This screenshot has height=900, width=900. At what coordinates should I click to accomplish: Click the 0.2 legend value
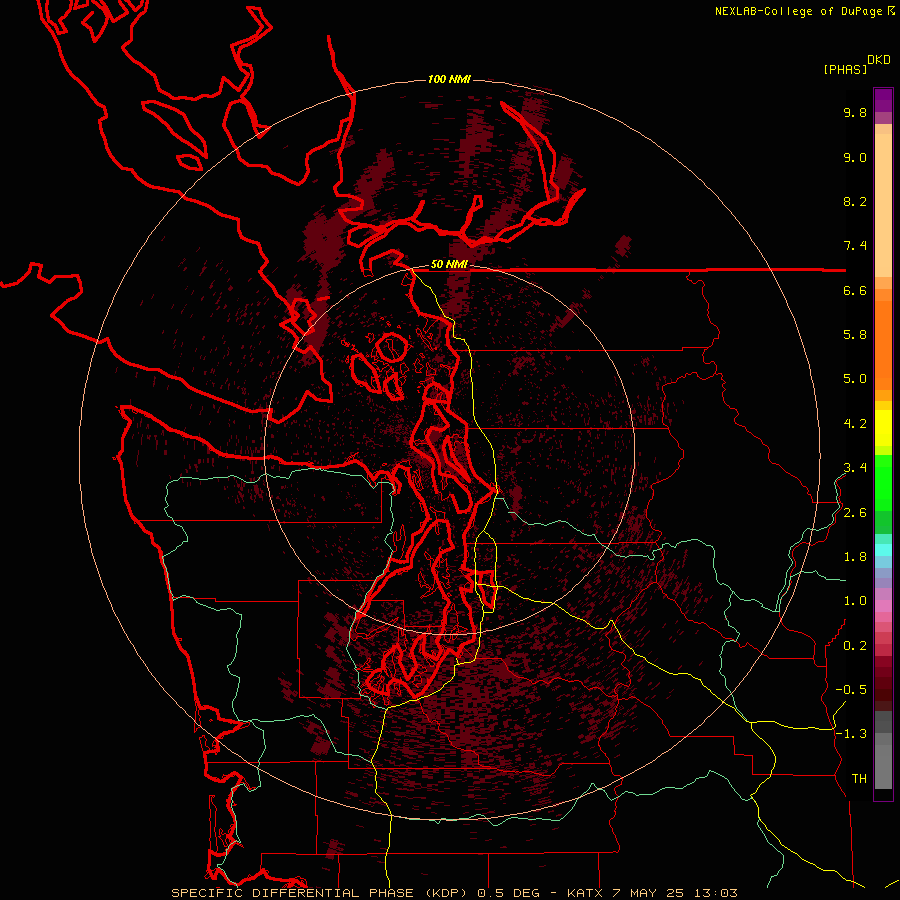click(855, 646)
